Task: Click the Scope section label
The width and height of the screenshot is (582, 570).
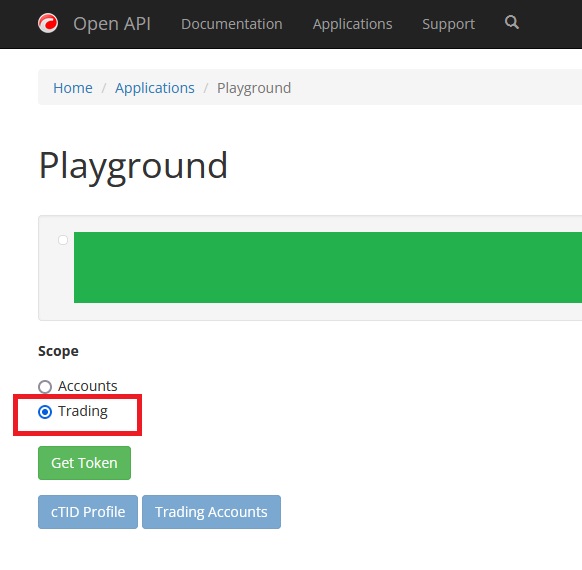Action: pos(58,351)
